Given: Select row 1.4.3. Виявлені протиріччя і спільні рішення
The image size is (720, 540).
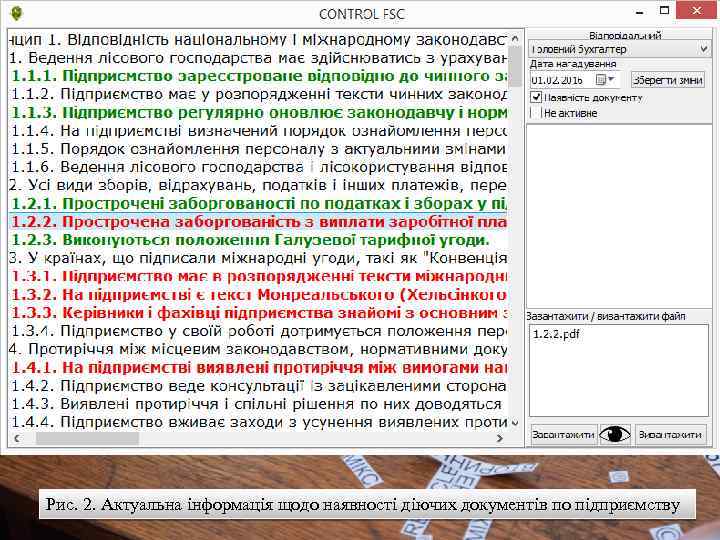Looking at the screenshot, I should [x=258, y=404].
